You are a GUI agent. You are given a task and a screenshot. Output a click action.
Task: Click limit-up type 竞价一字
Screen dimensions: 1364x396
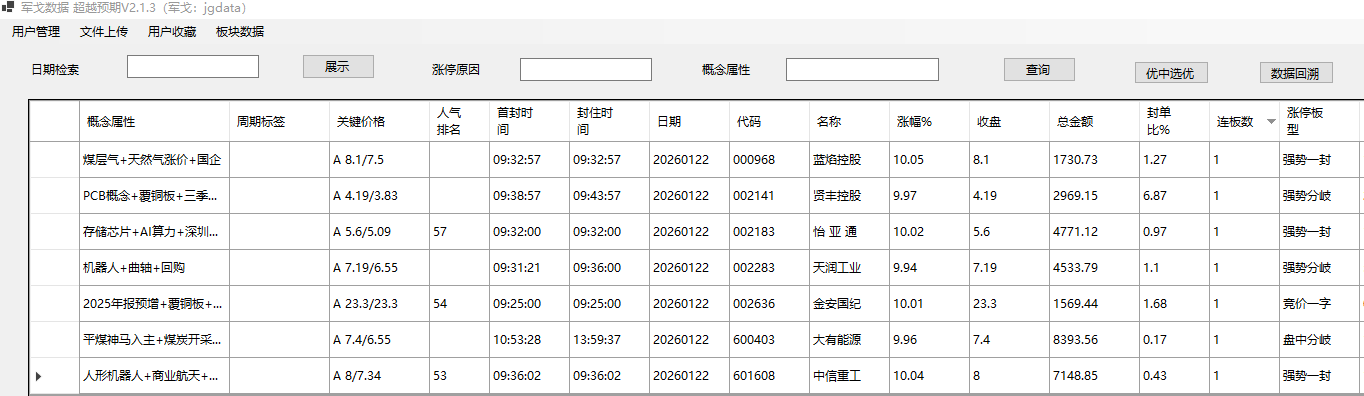click(x=1307, y=304)
